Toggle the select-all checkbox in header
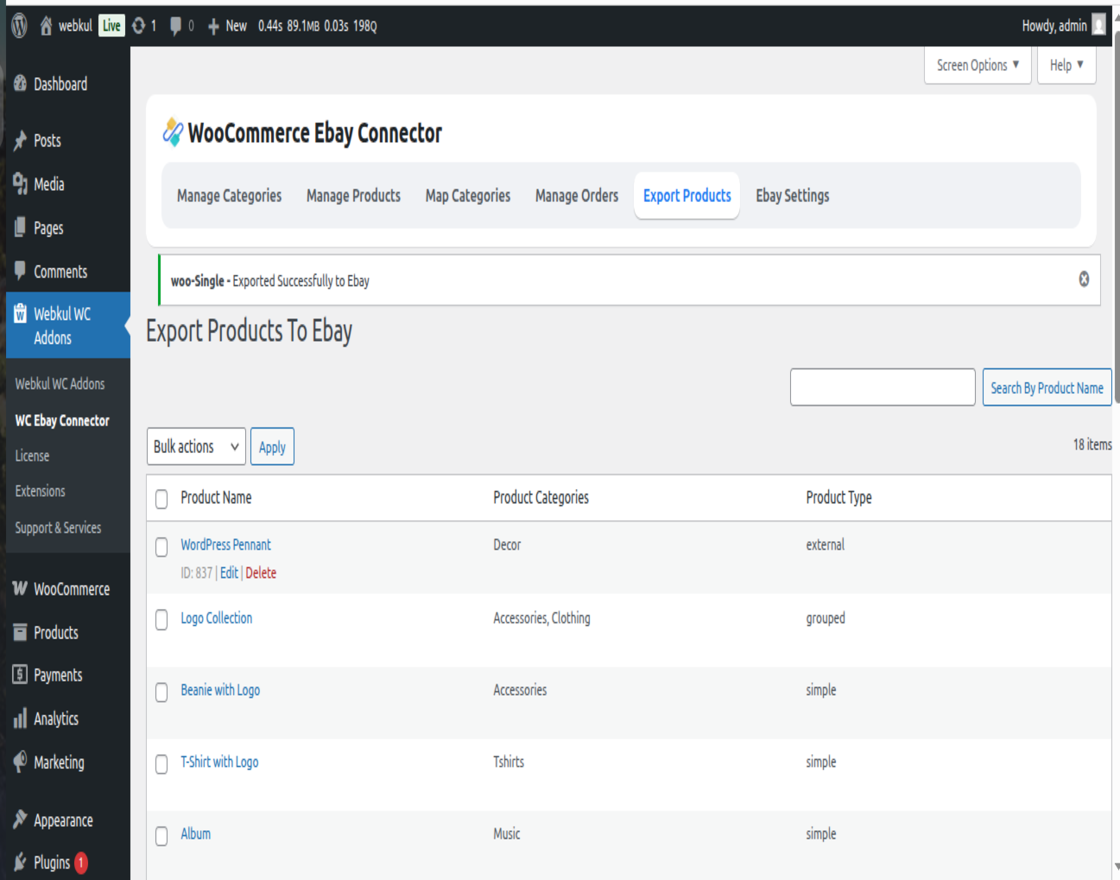Image resolution: width=1120 pixels, height=880 pixels. tap(161, 499)
